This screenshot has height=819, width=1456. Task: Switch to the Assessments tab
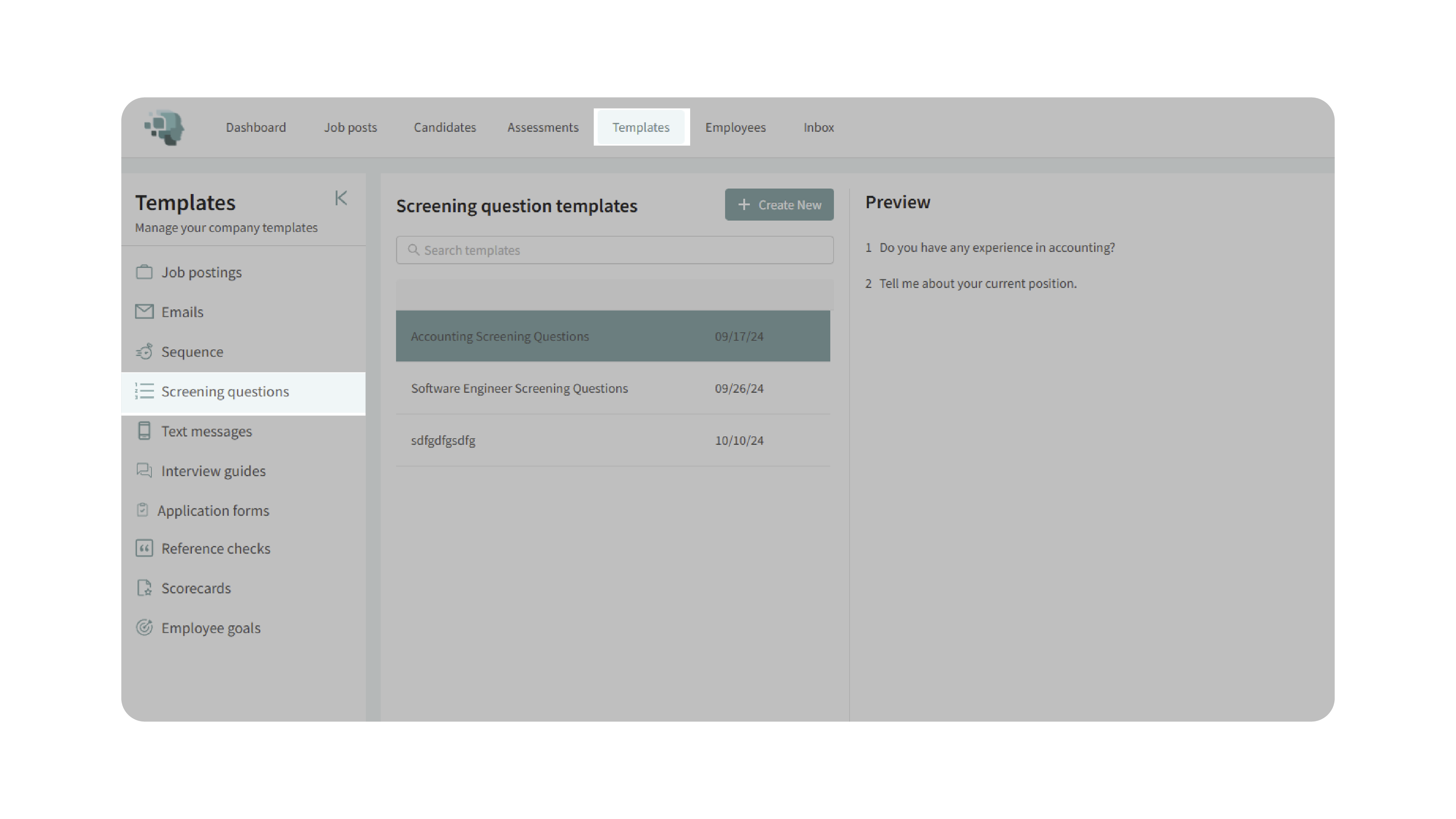coord(543,127)
